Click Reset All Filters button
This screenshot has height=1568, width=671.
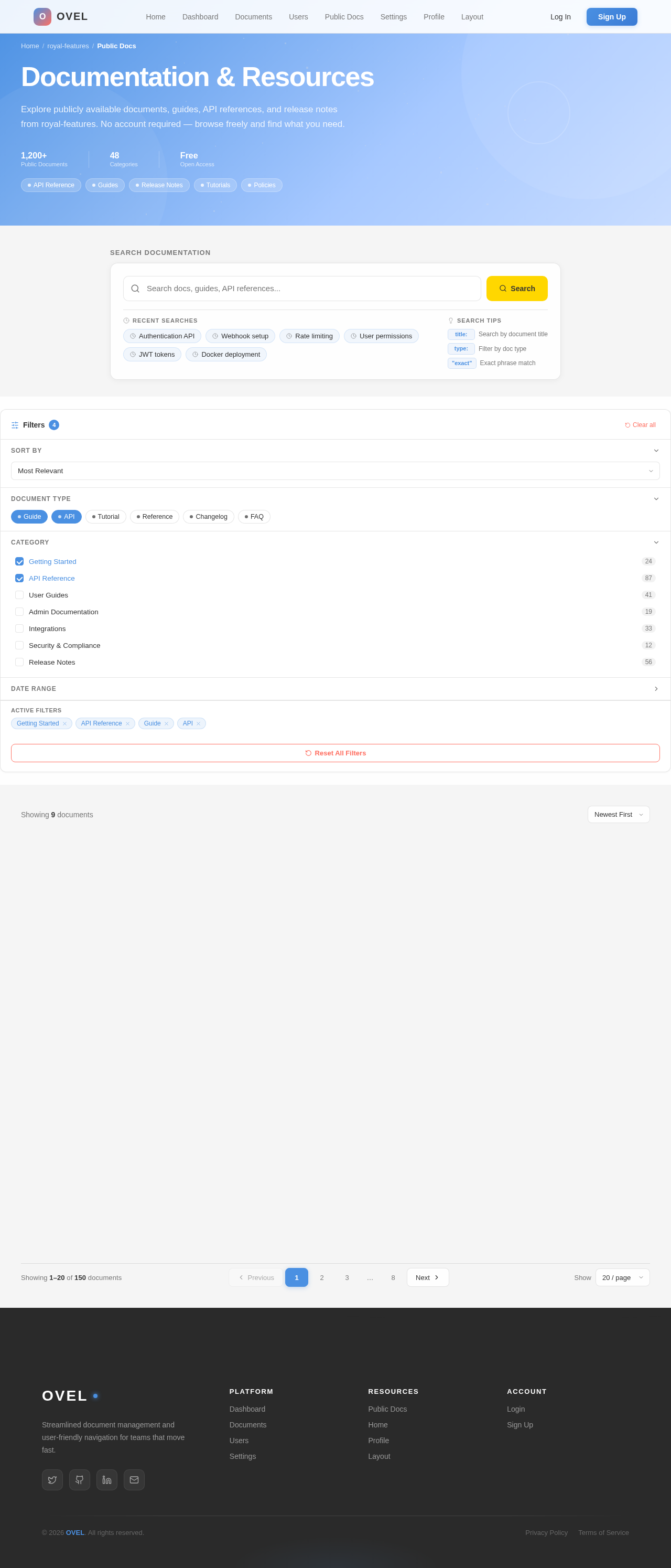(335, 753)
